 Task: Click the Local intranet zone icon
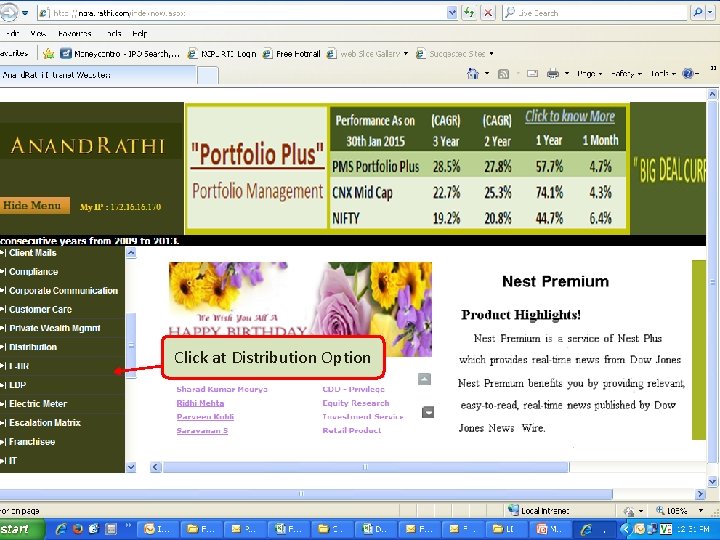click(513, 510)
